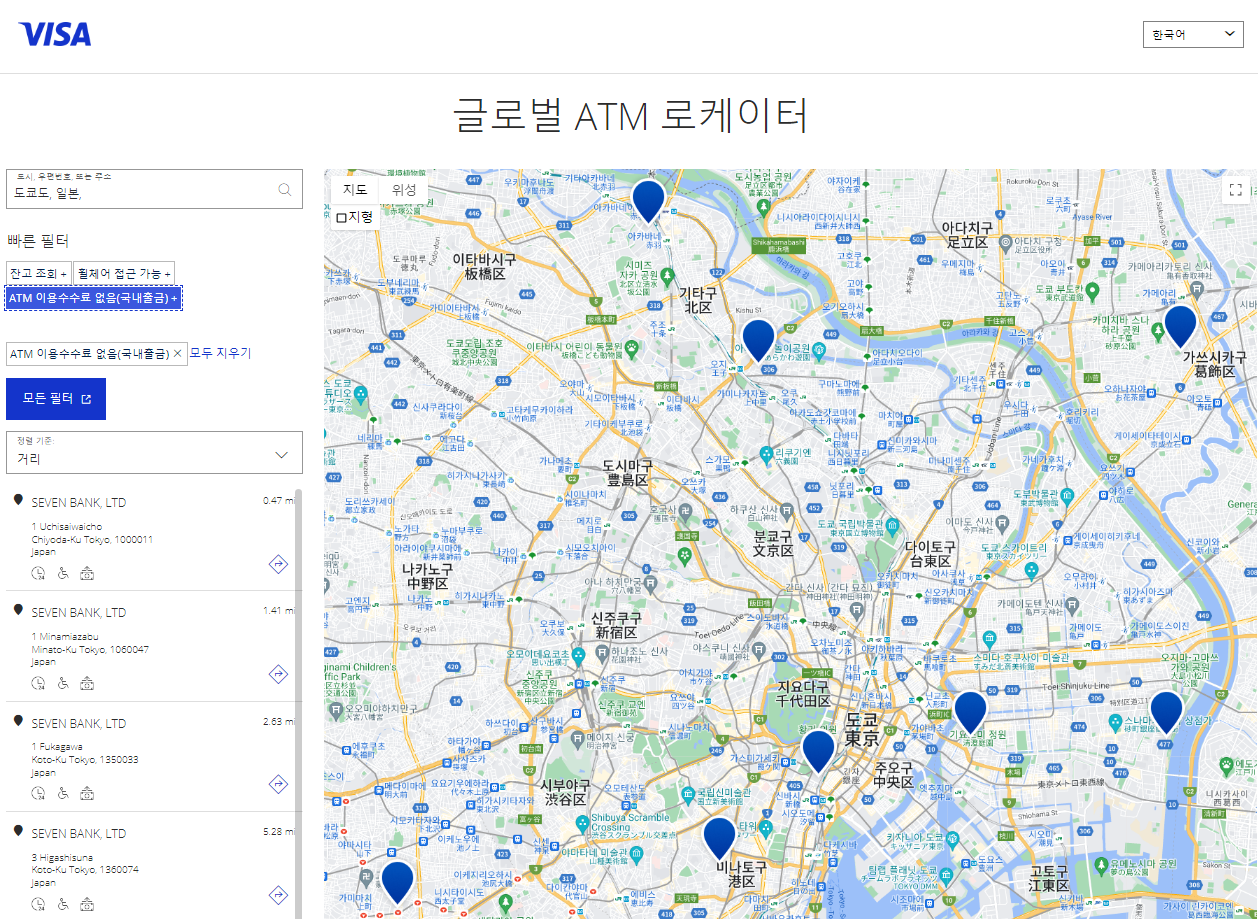Viewport: 1258px width, 919px height.
Task: Select the ATM map pin in 기타구 near route 306
Action: 758,340
